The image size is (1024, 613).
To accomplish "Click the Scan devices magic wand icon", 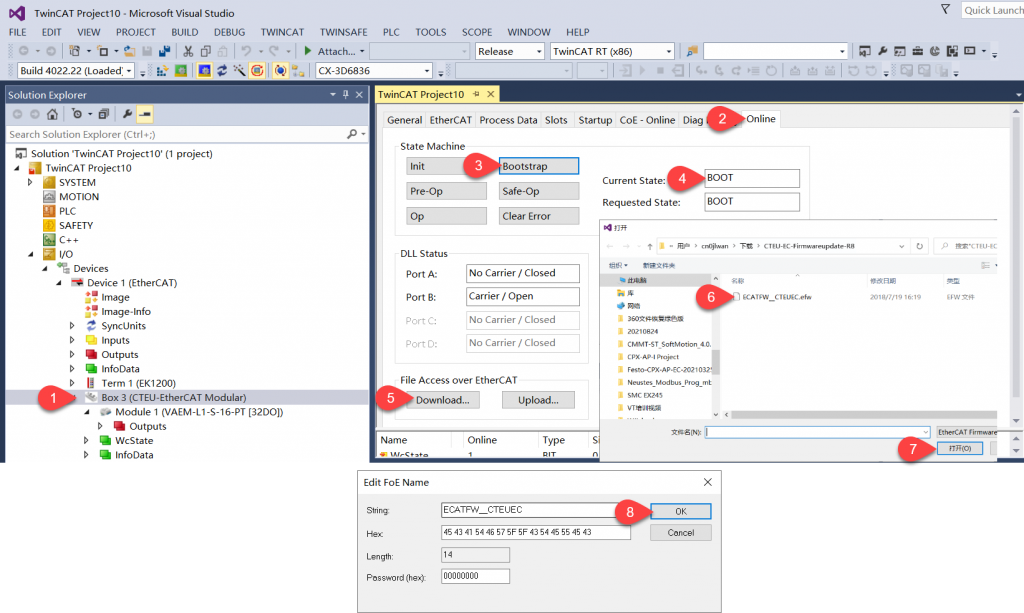I will pyautogui.click(x=240, y=71).
